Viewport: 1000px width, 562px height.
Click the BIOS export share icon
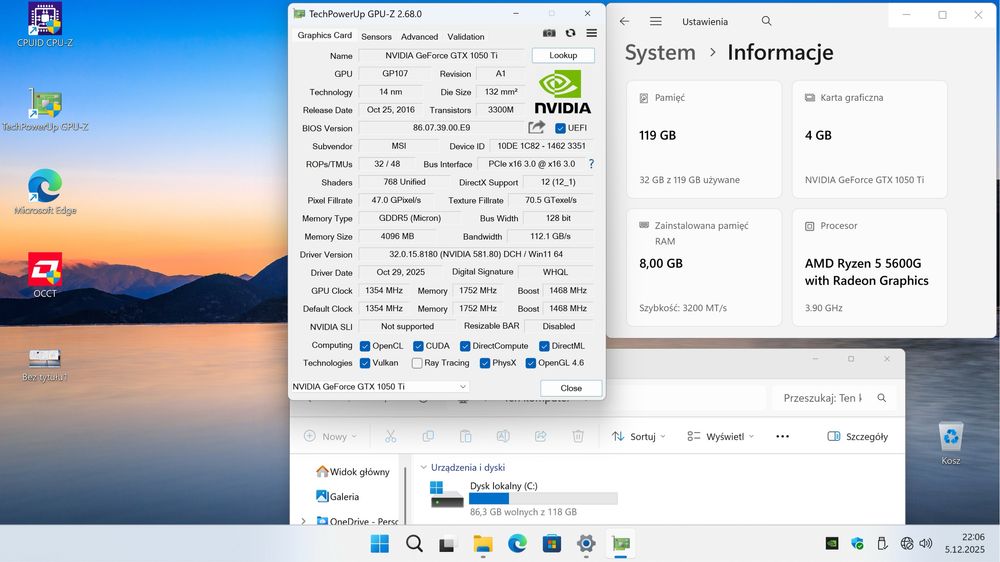point(536,128)
